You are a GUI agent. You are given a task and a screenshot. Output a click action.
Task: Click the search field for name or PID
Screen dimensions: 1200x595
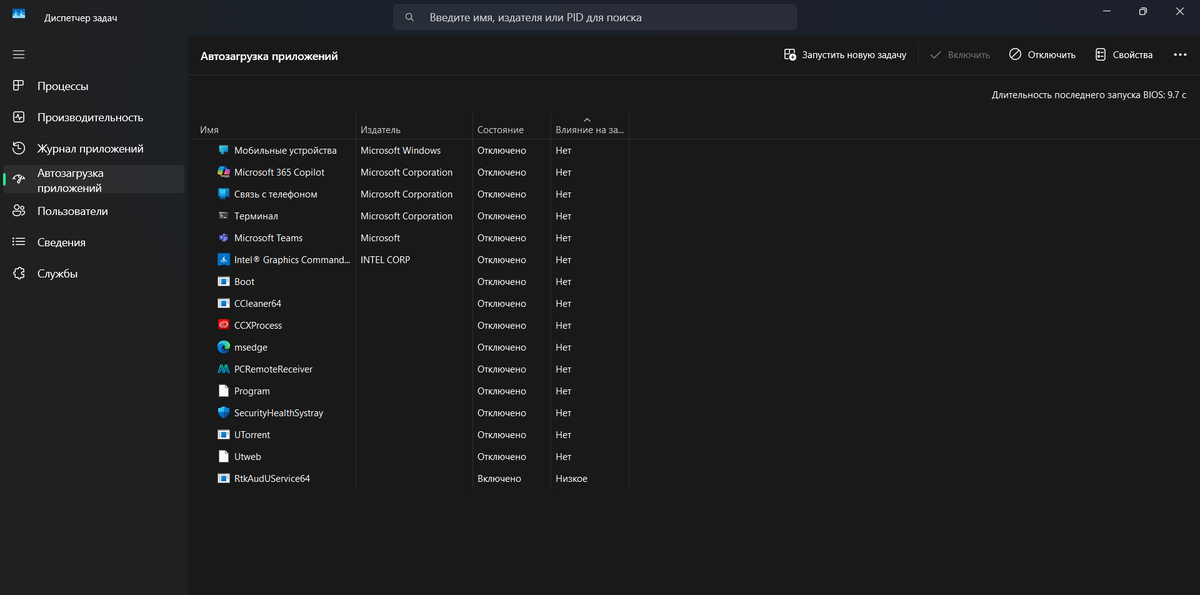(594, 17)
